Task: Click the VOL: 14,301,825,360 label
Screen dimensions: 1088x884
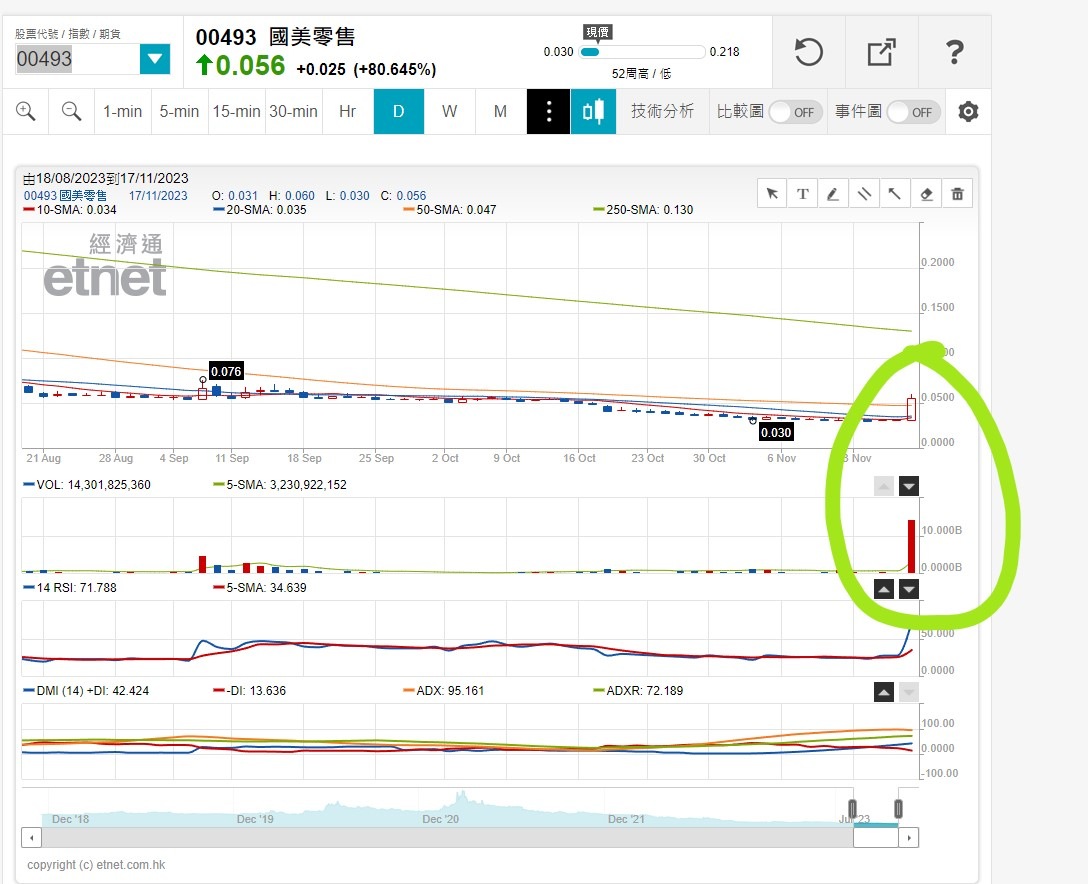Action: [87, 485]
